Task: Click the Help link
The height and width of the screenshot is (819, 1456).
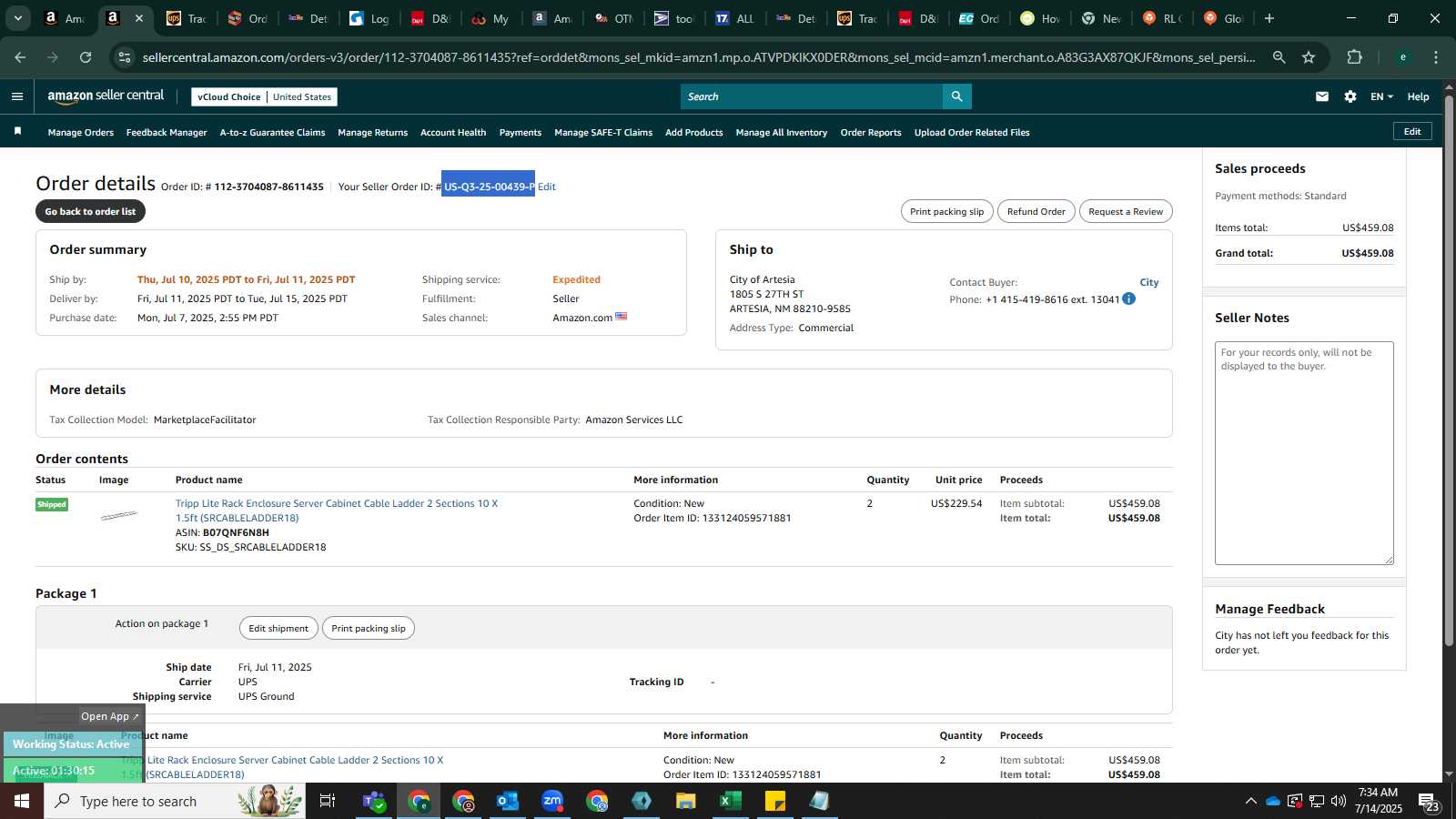Action: pos(1418,96)
